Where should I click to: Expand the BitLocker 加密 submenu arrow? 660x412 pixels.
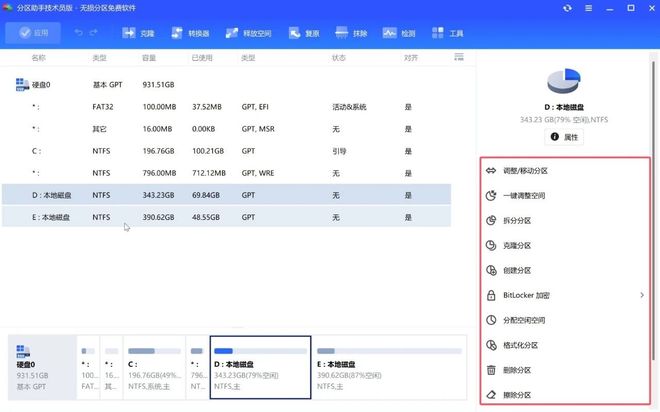[x=642, y=295]
